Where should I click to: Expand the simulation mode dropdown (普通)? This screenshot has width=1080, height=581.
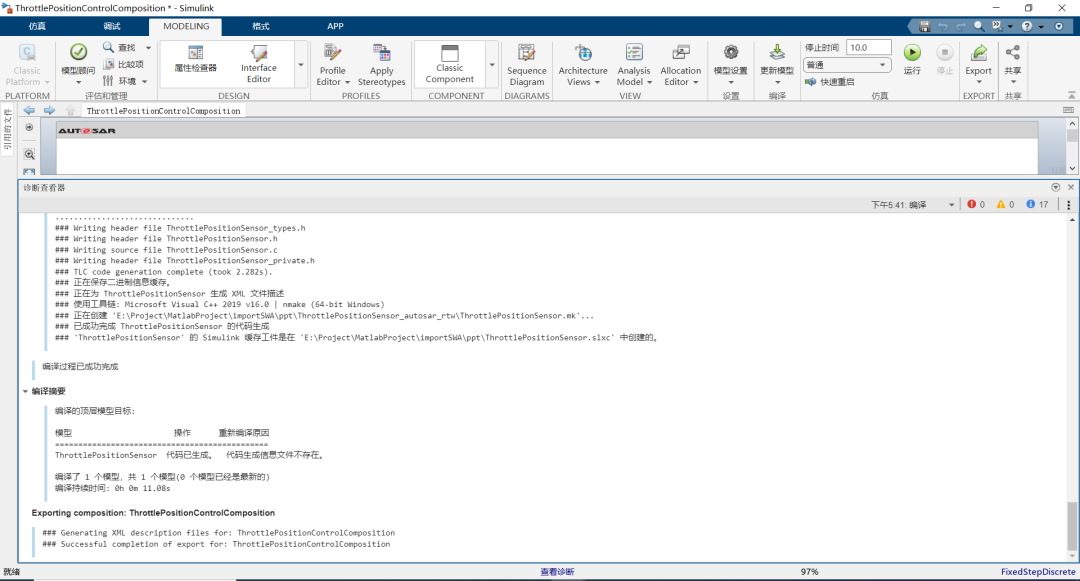pyautogui.click(x=847, y=65)
